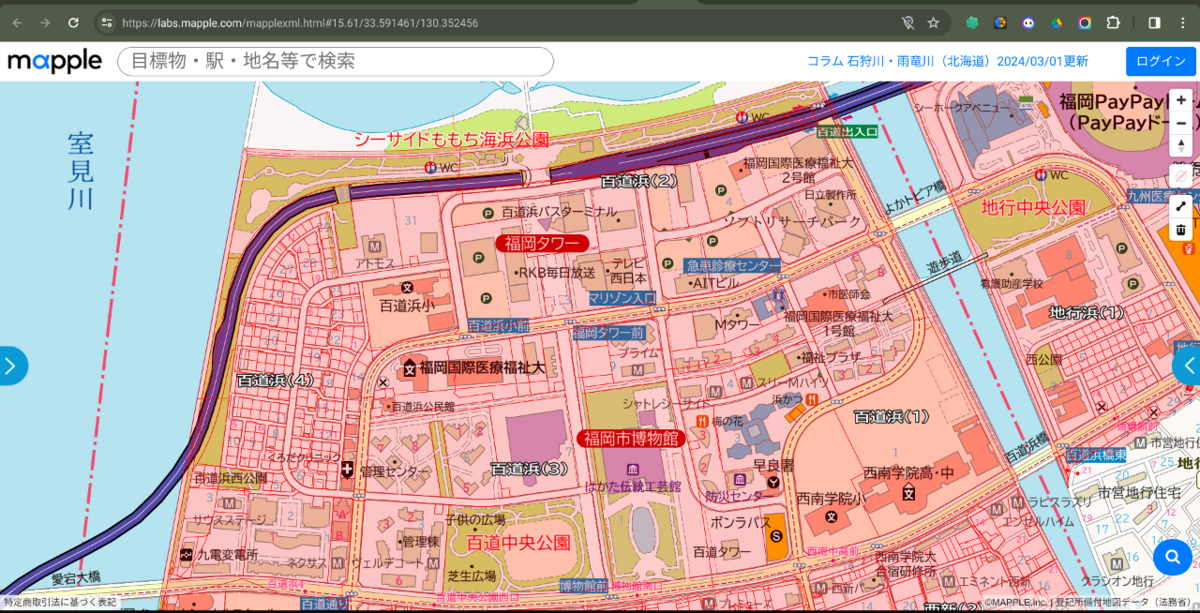Screen dimensions: 1200x613
Task: Click the ボンラパス store label
Action: [739, 522]
